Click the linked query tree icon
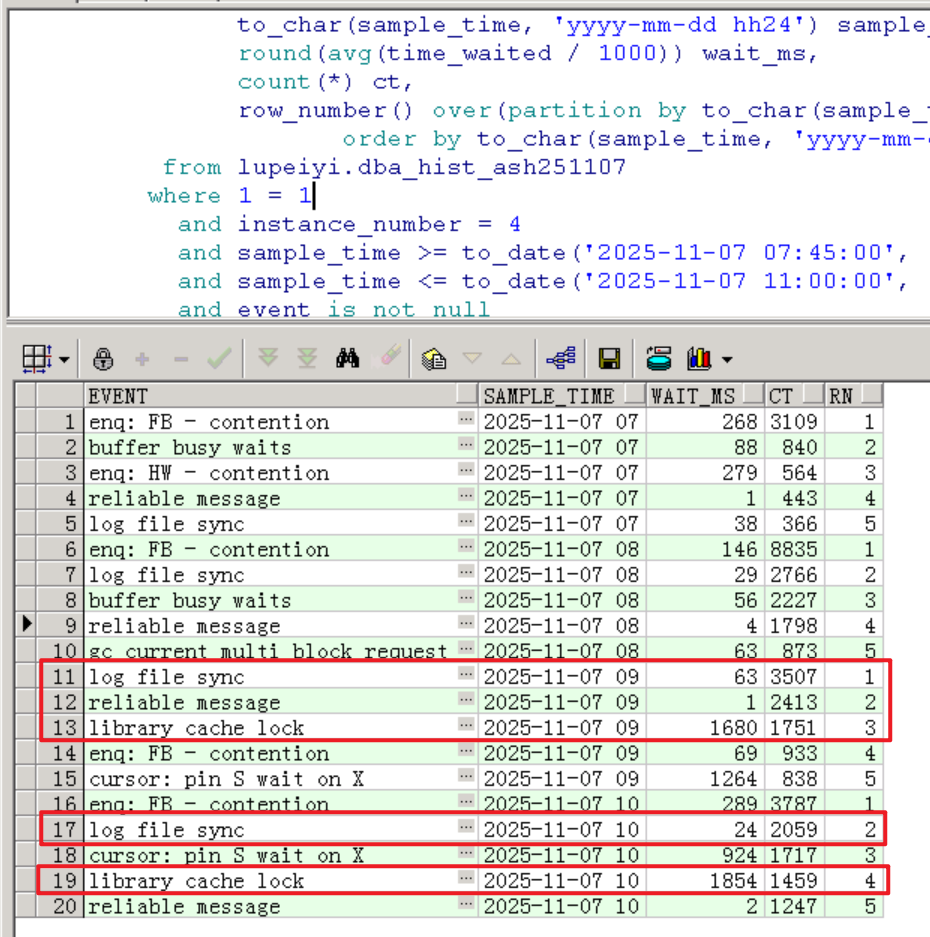 click(561, 358)
